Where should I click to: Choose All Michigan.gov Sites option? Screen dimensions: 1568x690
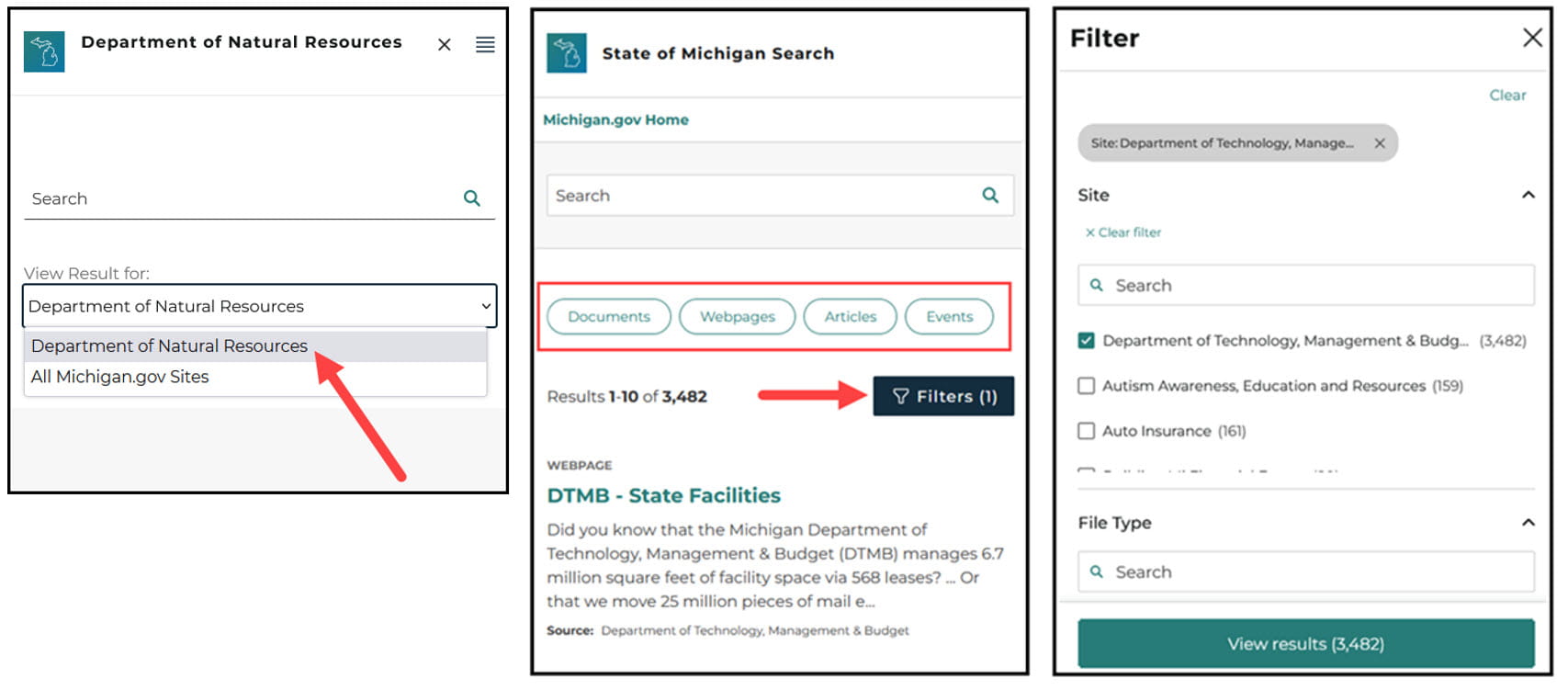pos(255,377)
